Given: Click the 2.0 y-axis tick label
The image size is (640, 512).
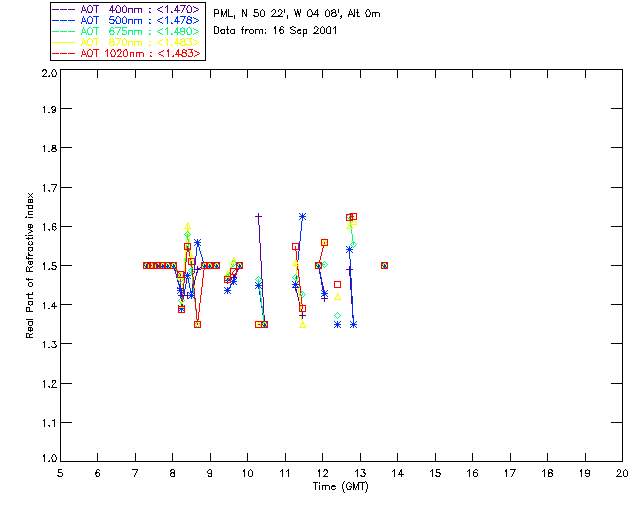Looking at the screenshot, I should click(x=49, y=73).
